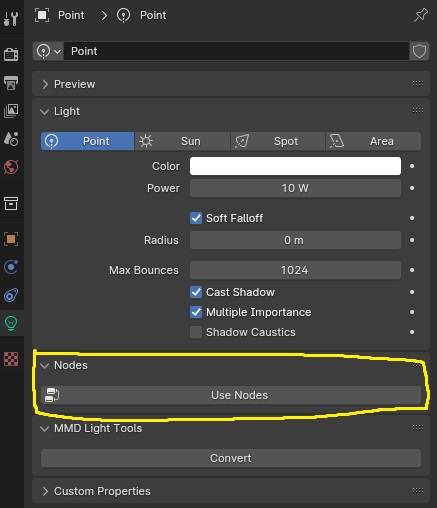Open the Tool properties tab icon
Image resolution: width=437 pixels, height=508 pixels.
click(11, 18)
